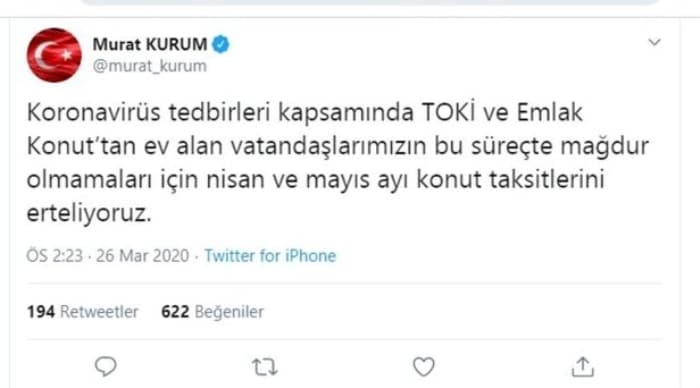Expand the tweet options chevron

click(654, 42)
